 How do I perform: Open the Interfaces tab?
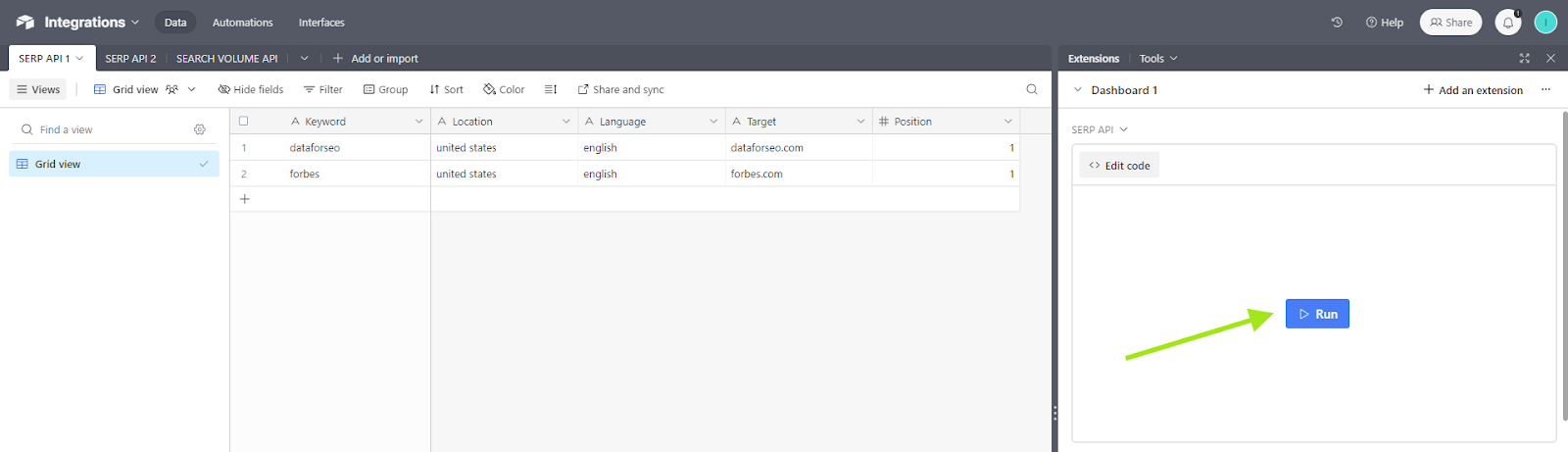point(321,22)
